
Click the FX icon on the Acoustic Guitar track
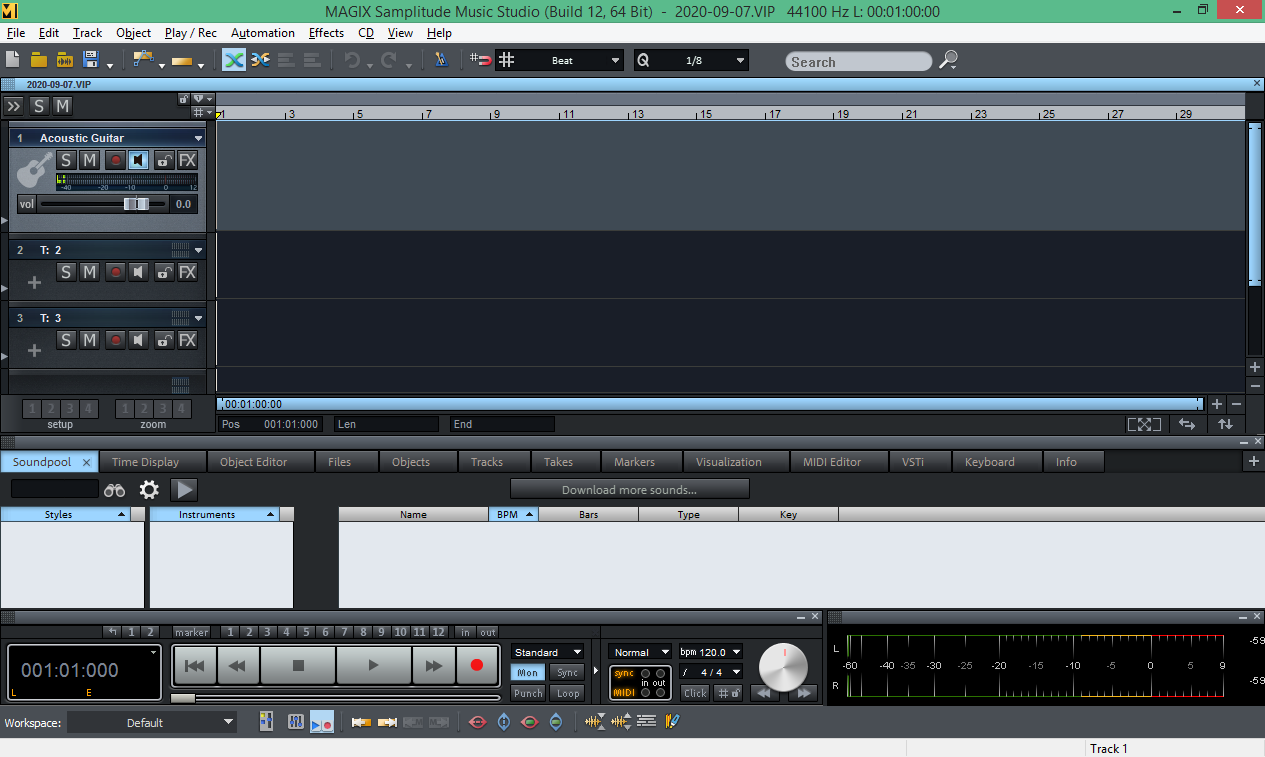click(187, 160)
